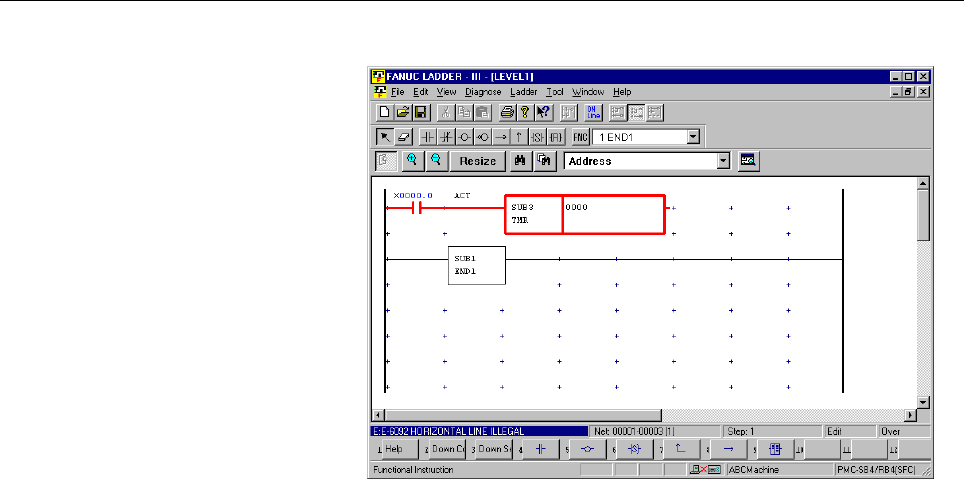964x479 pixels.
Task: Zoom out with the magnifier minus icon
Action: (437, 160)
